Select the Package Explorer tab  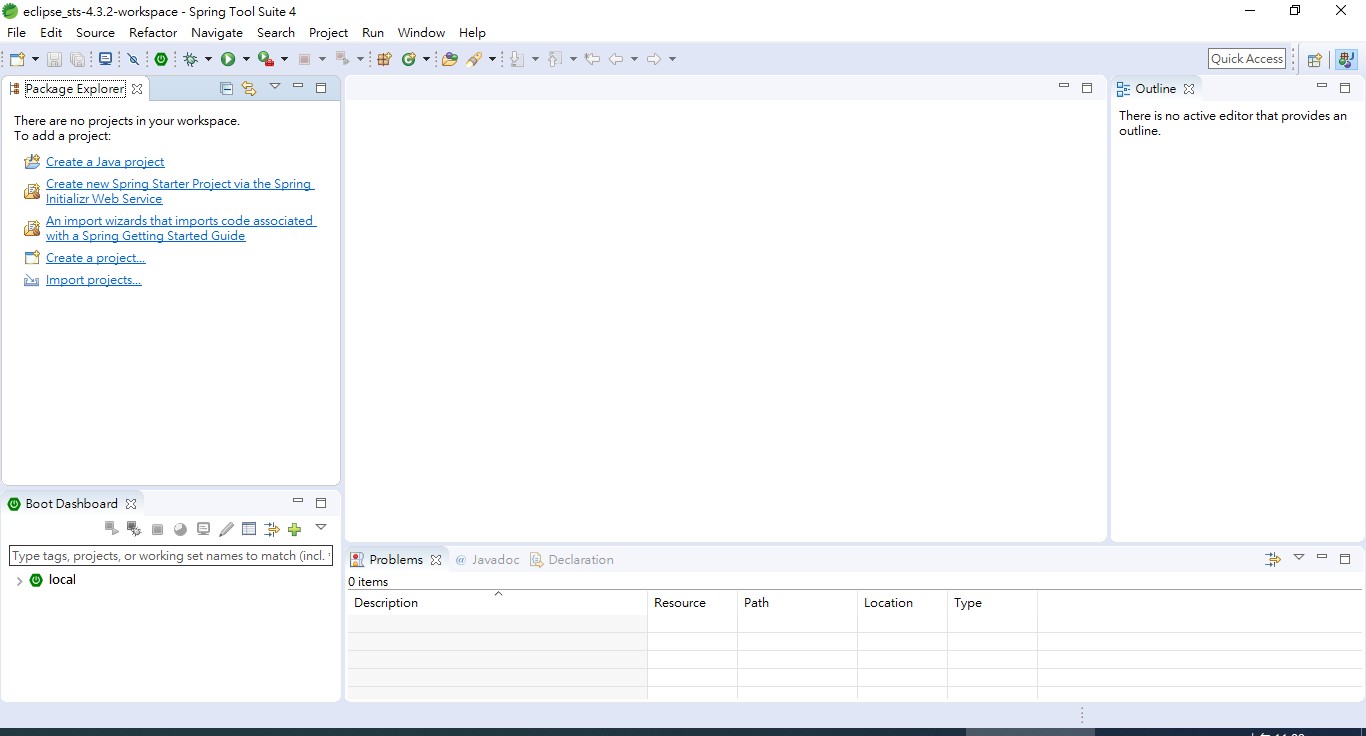(75, 89)
